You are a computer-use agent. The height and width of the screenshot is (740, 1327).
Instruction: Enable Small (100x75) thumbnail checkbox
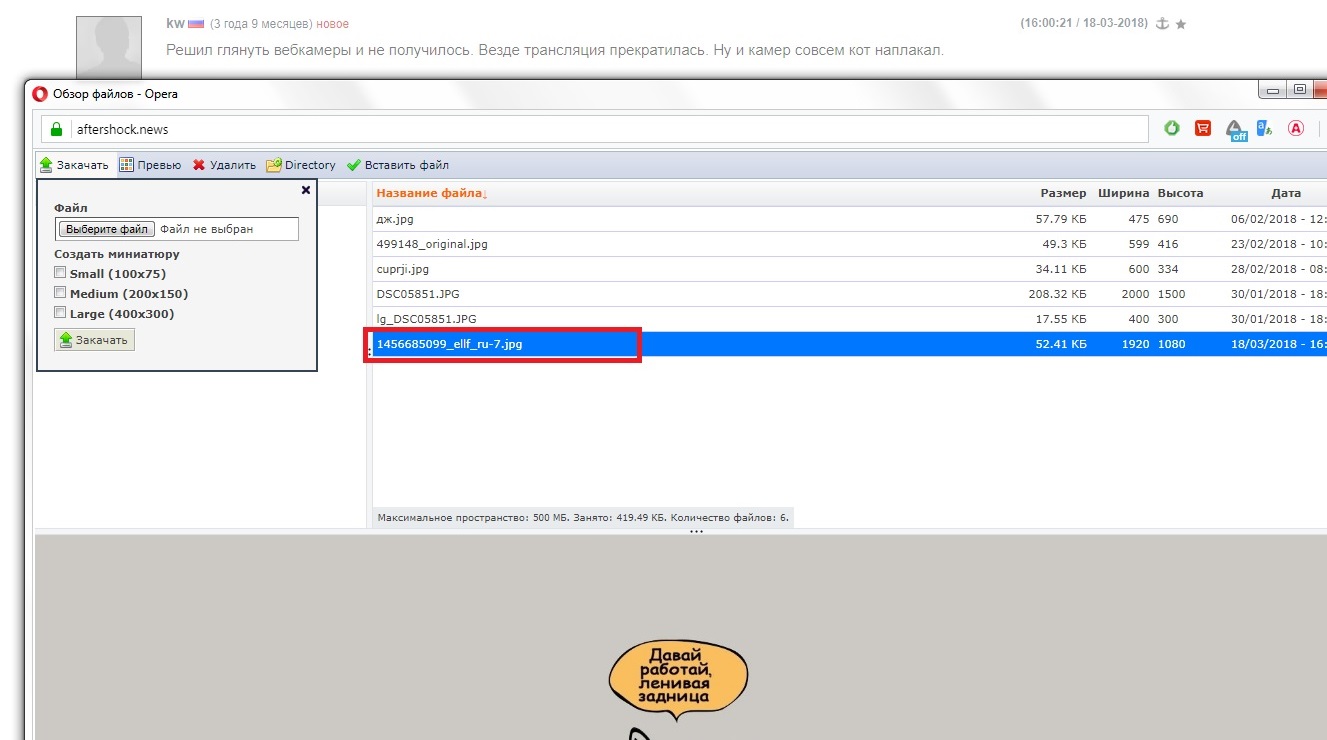pos(61,273)
